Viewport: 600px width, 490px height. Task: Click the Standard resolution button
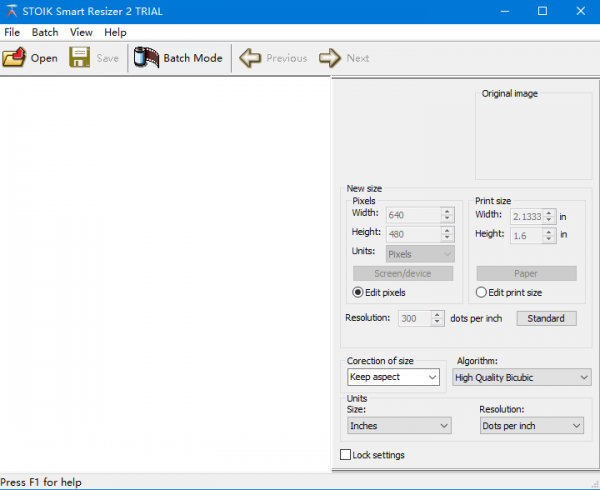point(546,318)
